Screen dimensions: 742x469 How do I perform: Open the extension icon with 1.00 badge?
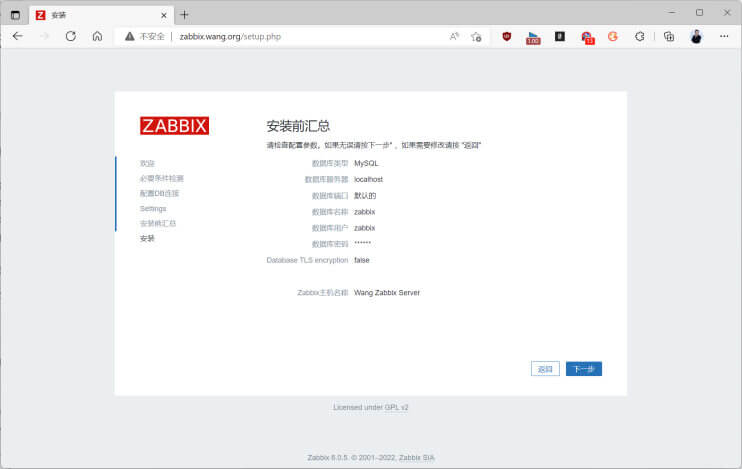pos(533,37)
